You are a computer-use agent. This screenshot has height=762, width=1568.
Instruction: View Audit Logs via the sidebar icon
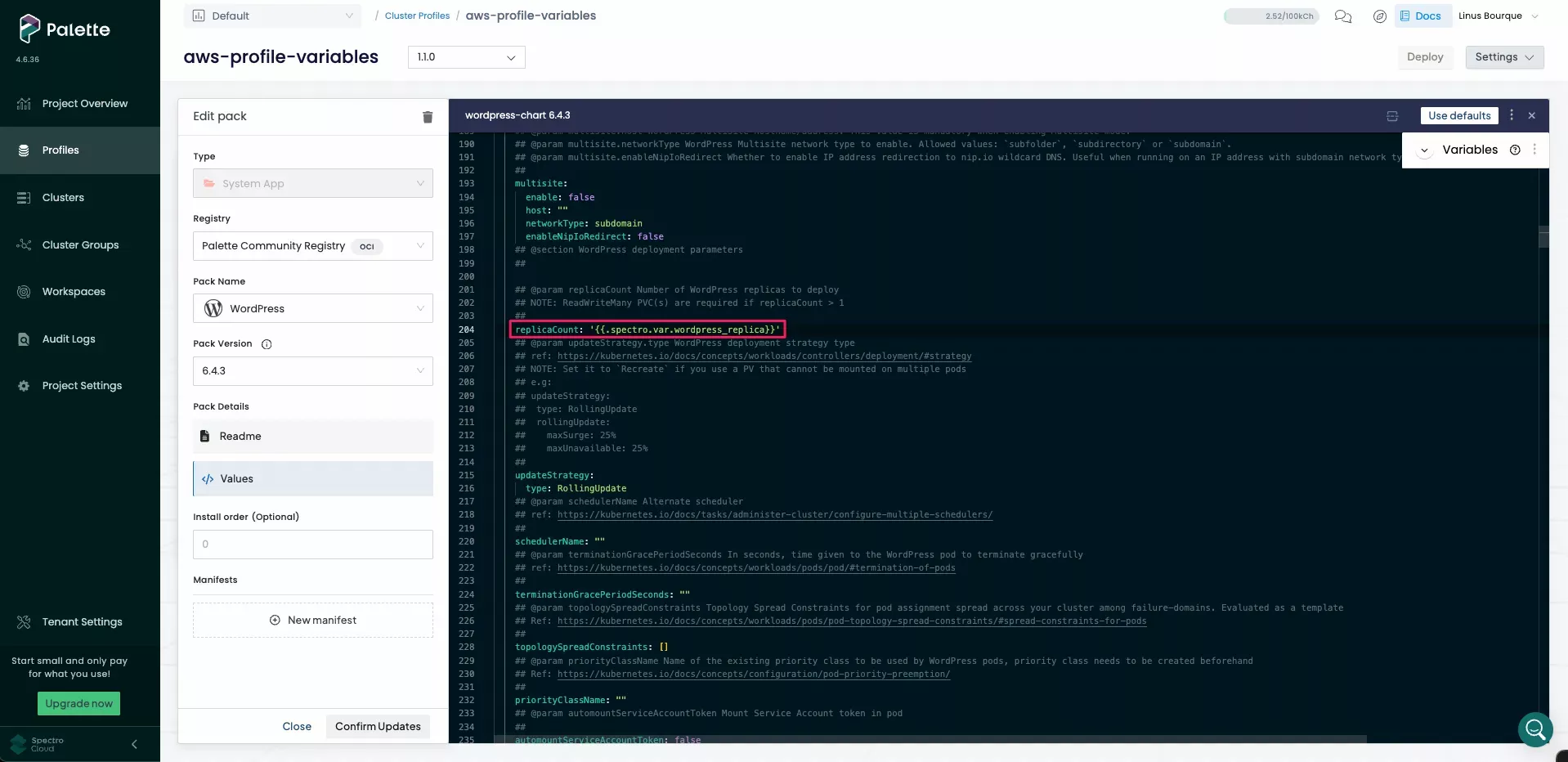pyautogui.click(x=25, y=338)
